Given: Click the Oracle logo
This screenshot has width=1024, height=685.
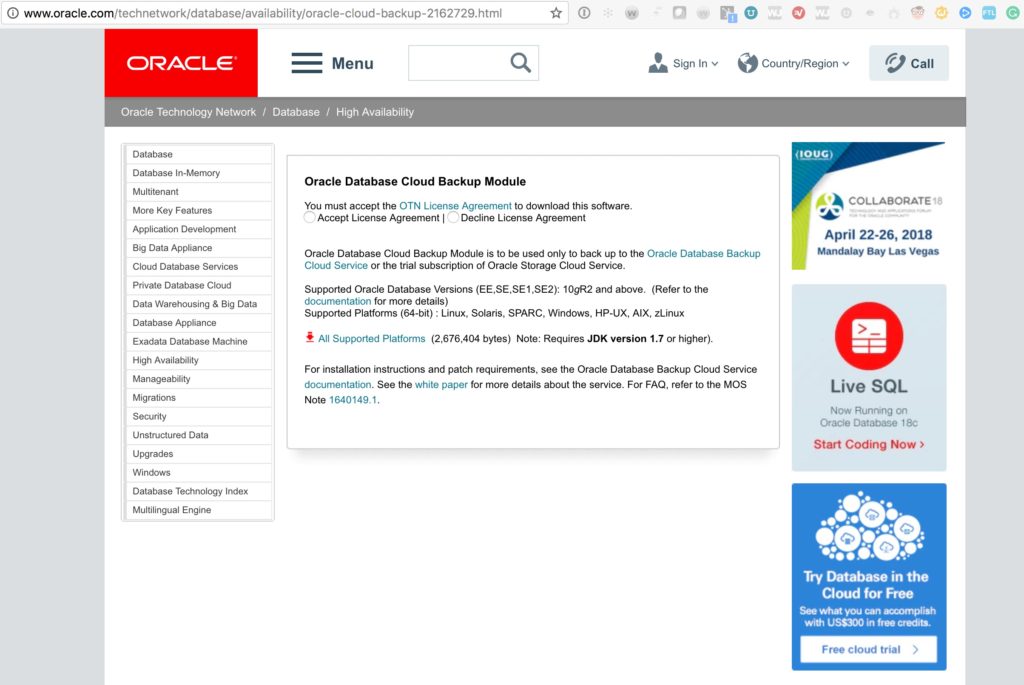Looking at the screenshot, I should (x=181, y=63).
